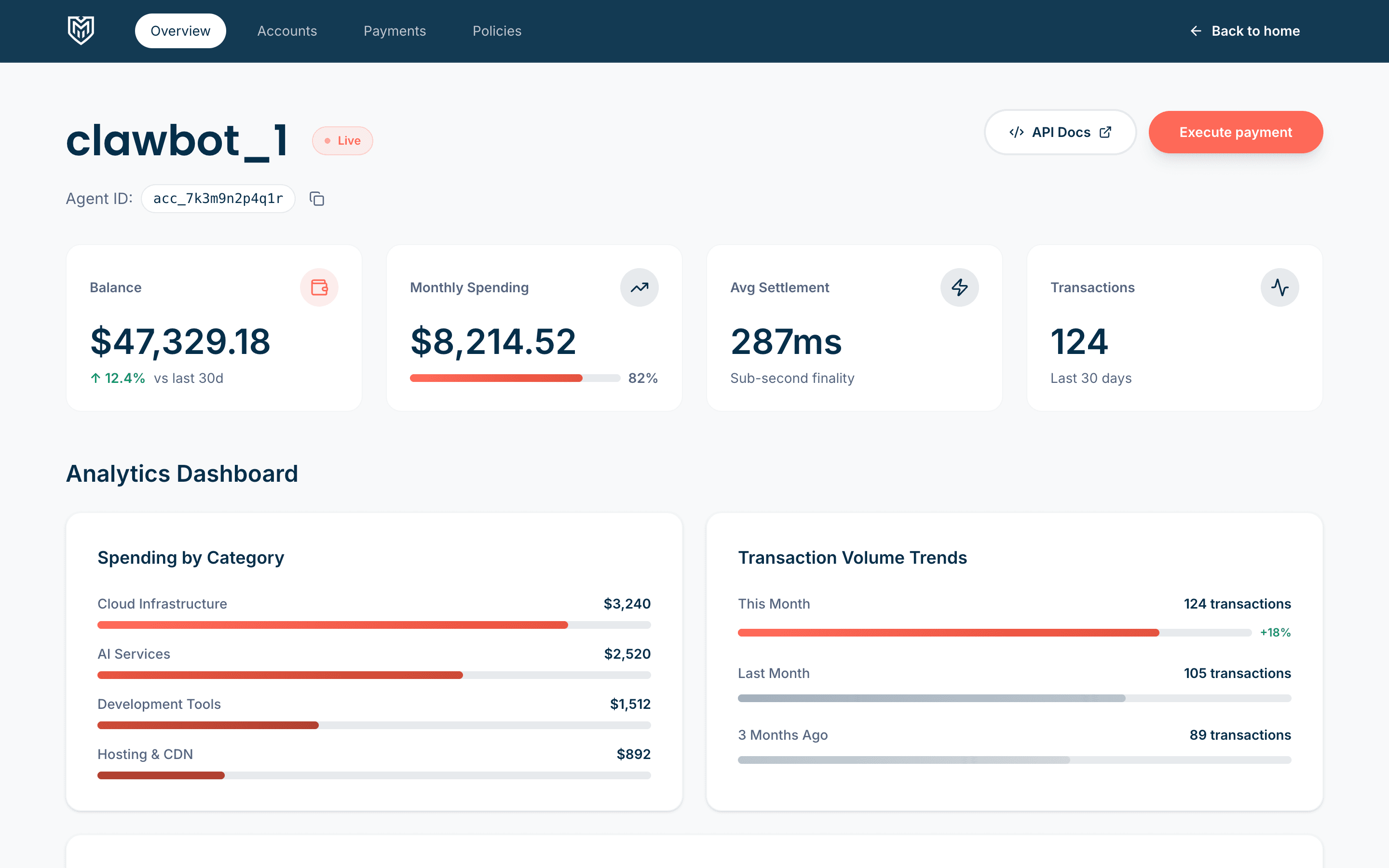This screenshot has width=1389, height=868.
Task: Click the shield logo in the navigation bar
Action: 81,30
